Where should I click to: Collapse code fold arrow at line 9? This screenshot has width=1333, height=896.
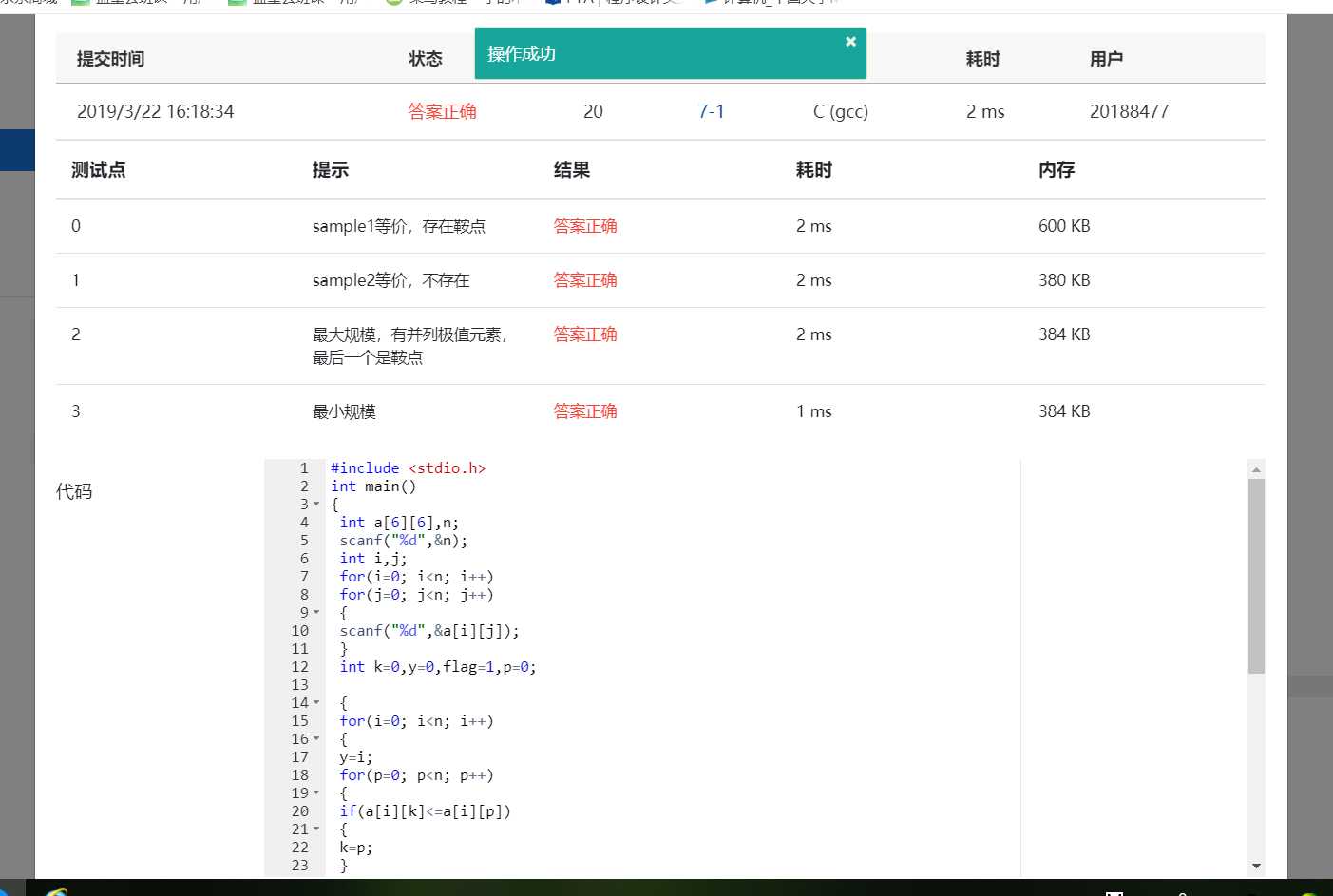pos(316,613)
